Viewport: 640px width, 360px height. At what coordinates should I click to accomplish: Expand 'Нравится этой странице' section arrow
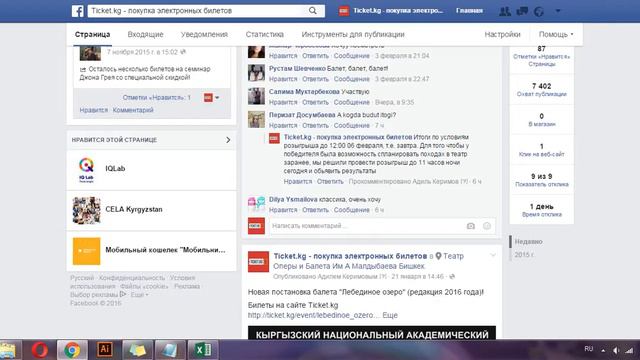(x=228, y=140)
